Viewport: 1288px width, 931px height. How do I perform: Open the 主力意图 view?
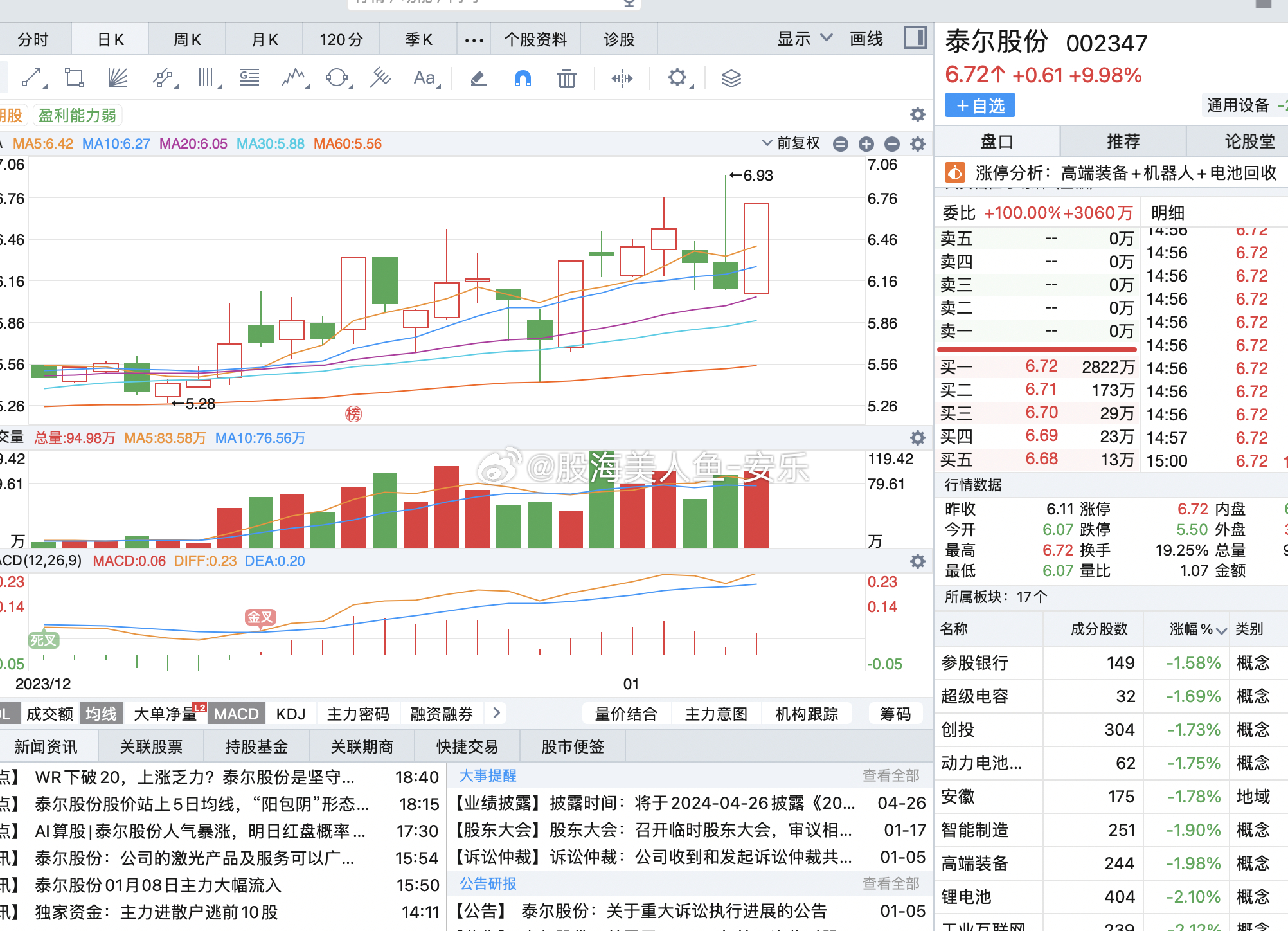[716, 714]
